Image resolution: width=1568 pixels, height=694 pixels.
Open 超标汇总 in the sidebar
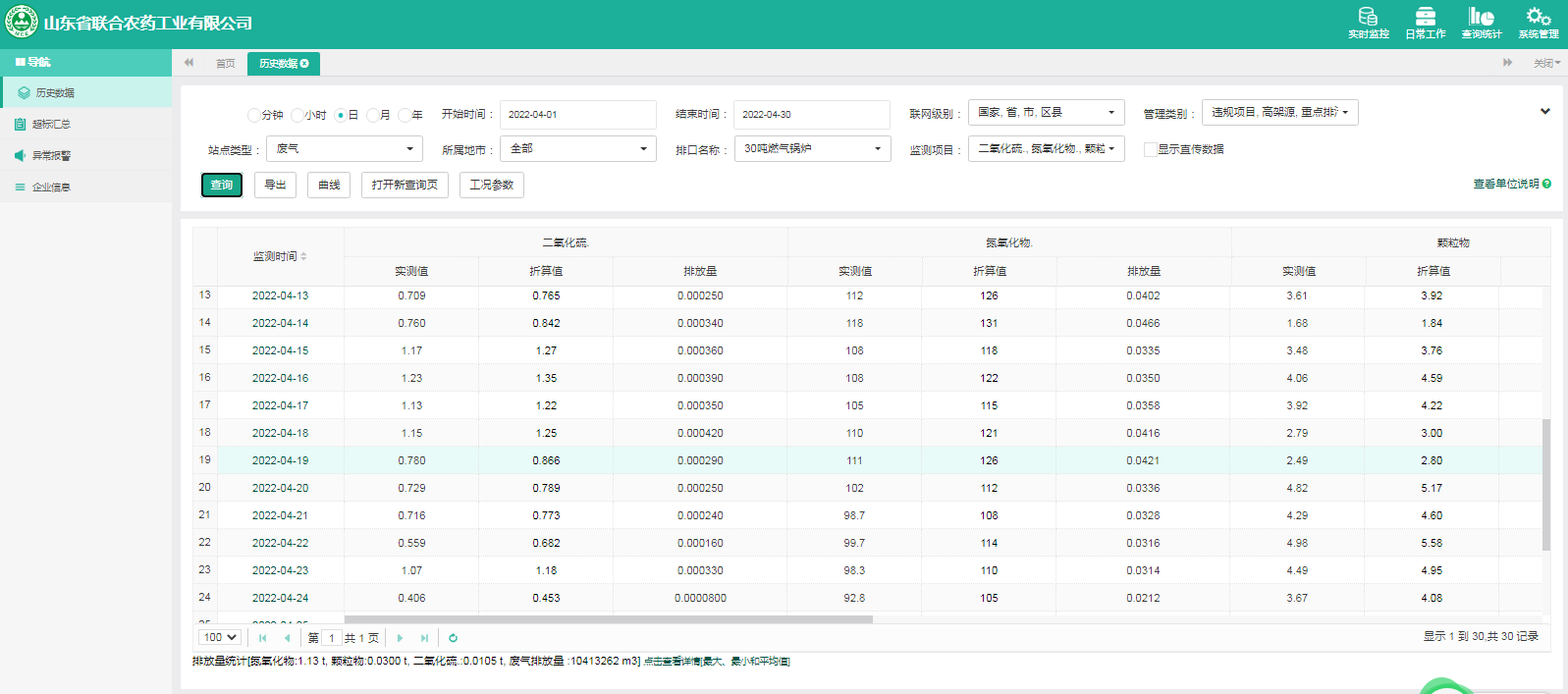click(x=51, y=125)
